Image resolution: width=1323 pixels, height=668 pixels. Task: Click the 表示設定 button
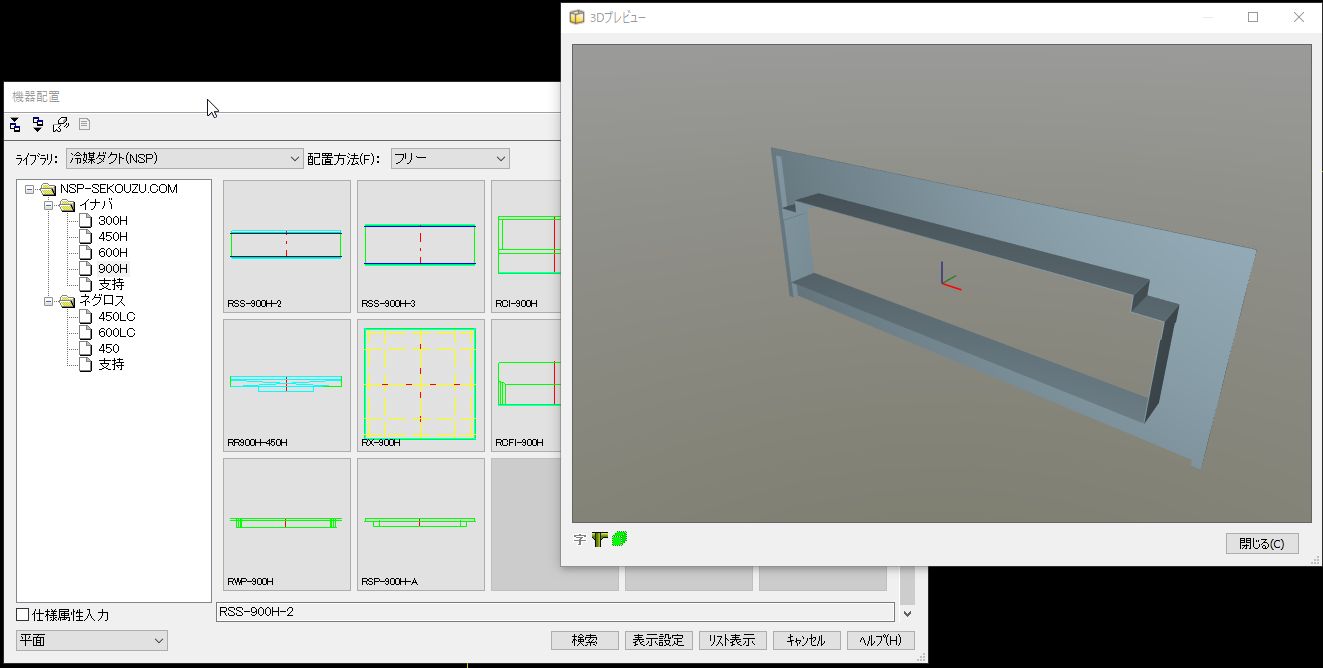click(x=658, y=640)
